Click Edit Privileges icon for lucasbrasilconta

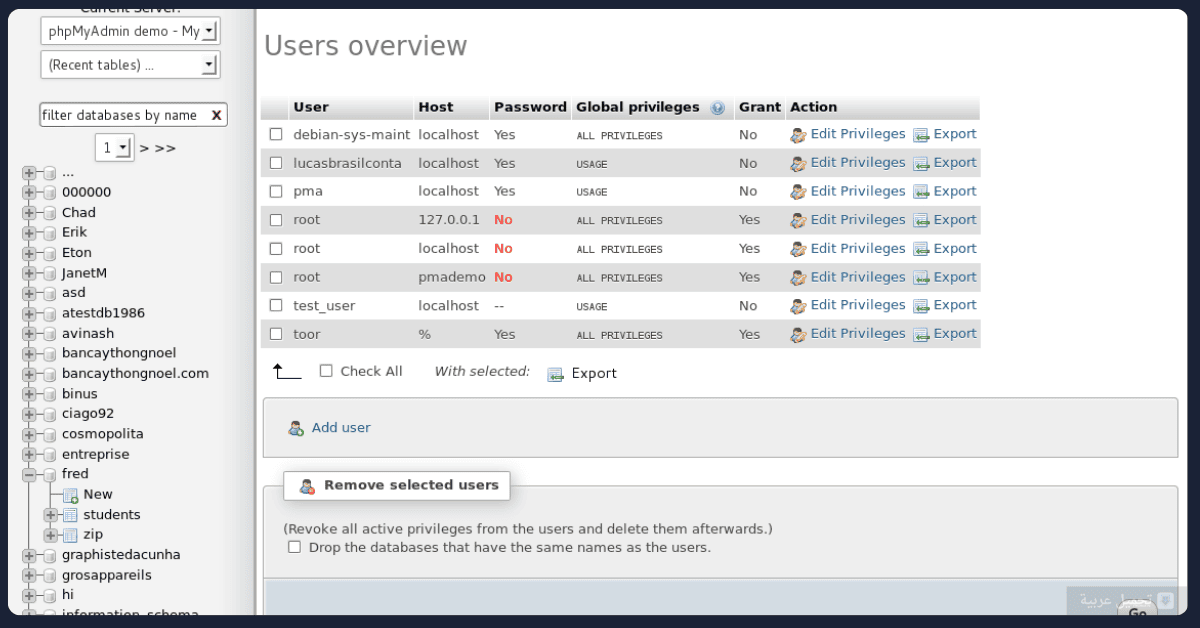point(797,163)
